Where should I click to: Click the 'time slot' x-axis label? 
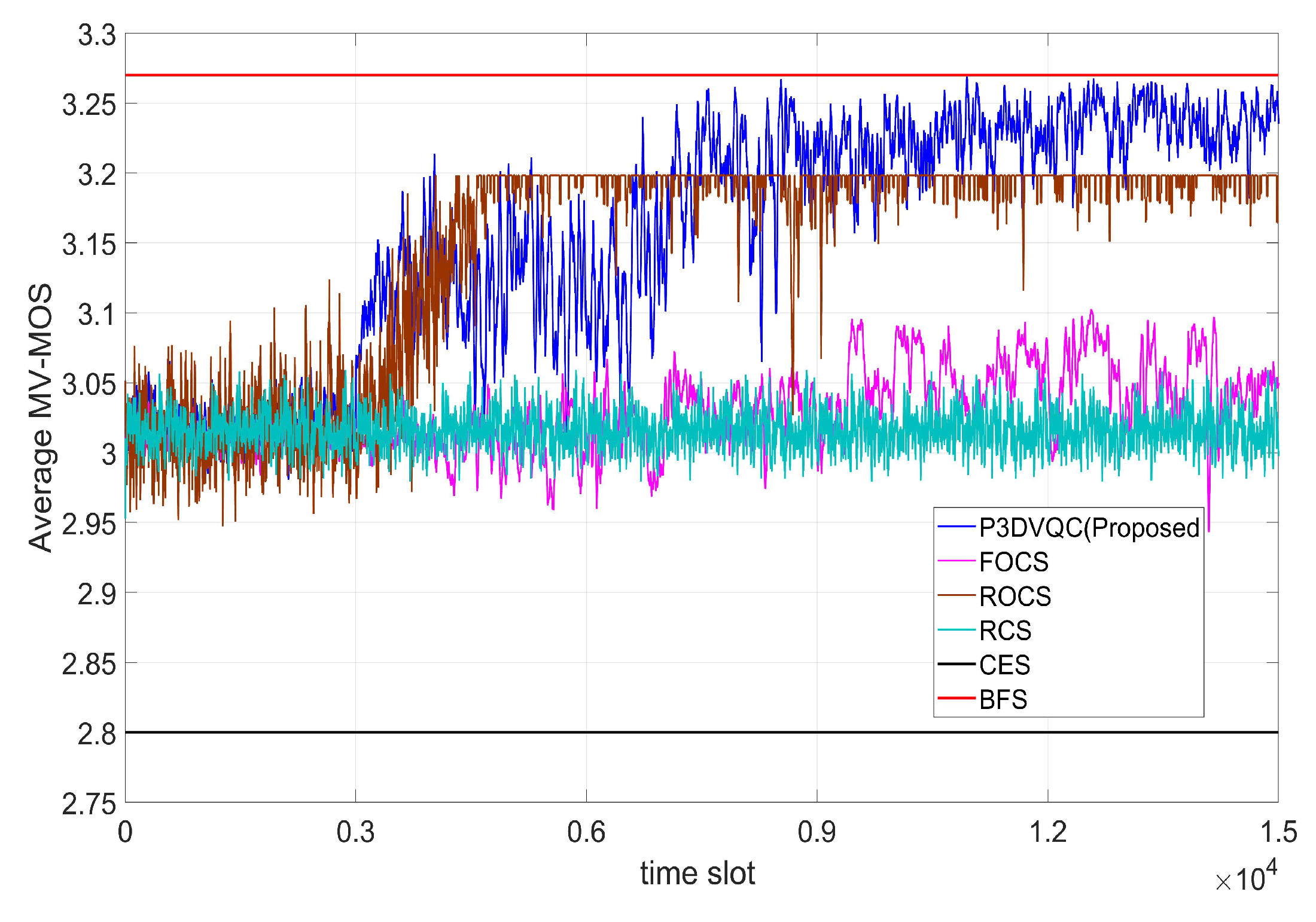click(697, 873)
